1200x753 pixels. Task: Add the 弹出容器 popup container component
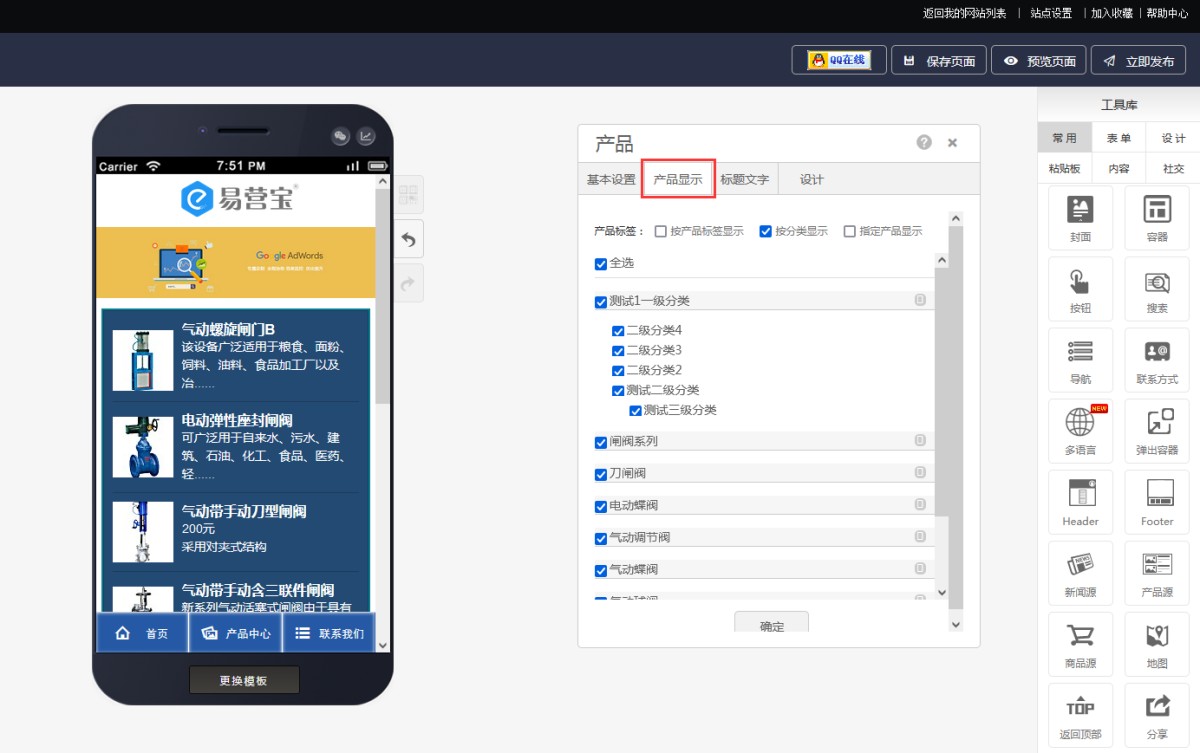point(1157,430)
